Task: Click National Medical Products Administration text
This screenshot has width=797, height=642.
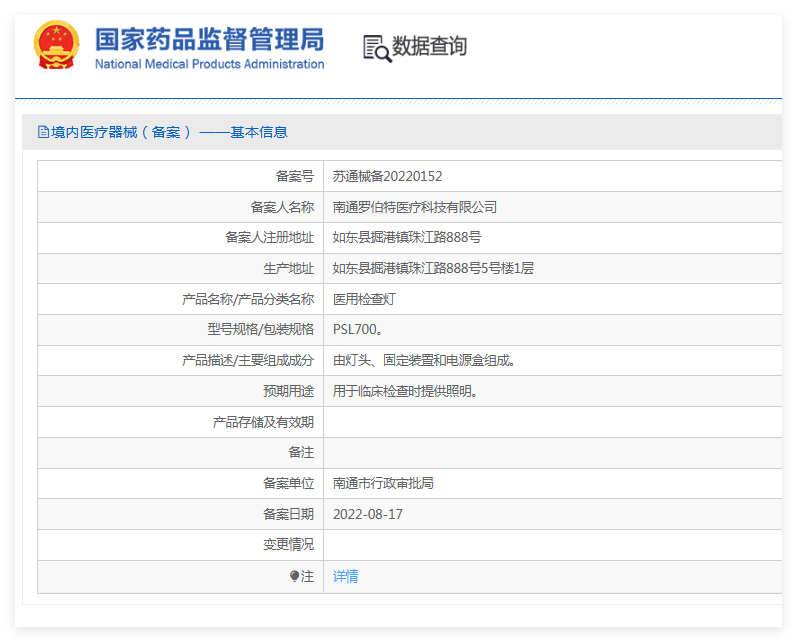Action: (209, 64)
